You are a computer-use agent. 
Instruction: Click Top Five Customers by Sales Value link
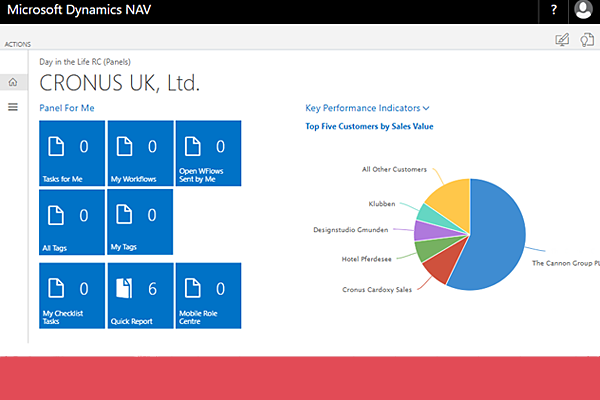(x=369, y=126)
